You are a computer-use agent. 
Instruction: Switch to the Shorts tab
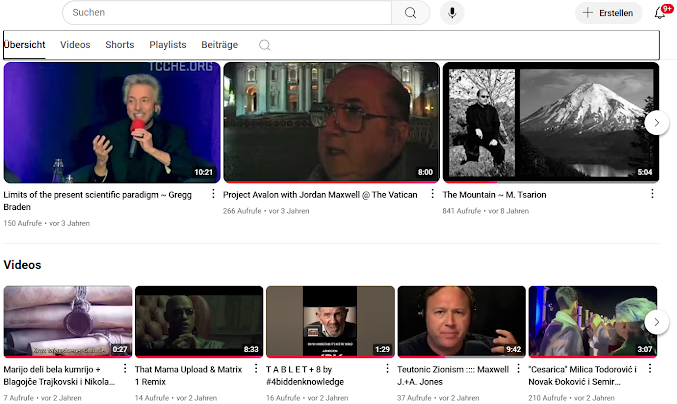coord(120,45)
